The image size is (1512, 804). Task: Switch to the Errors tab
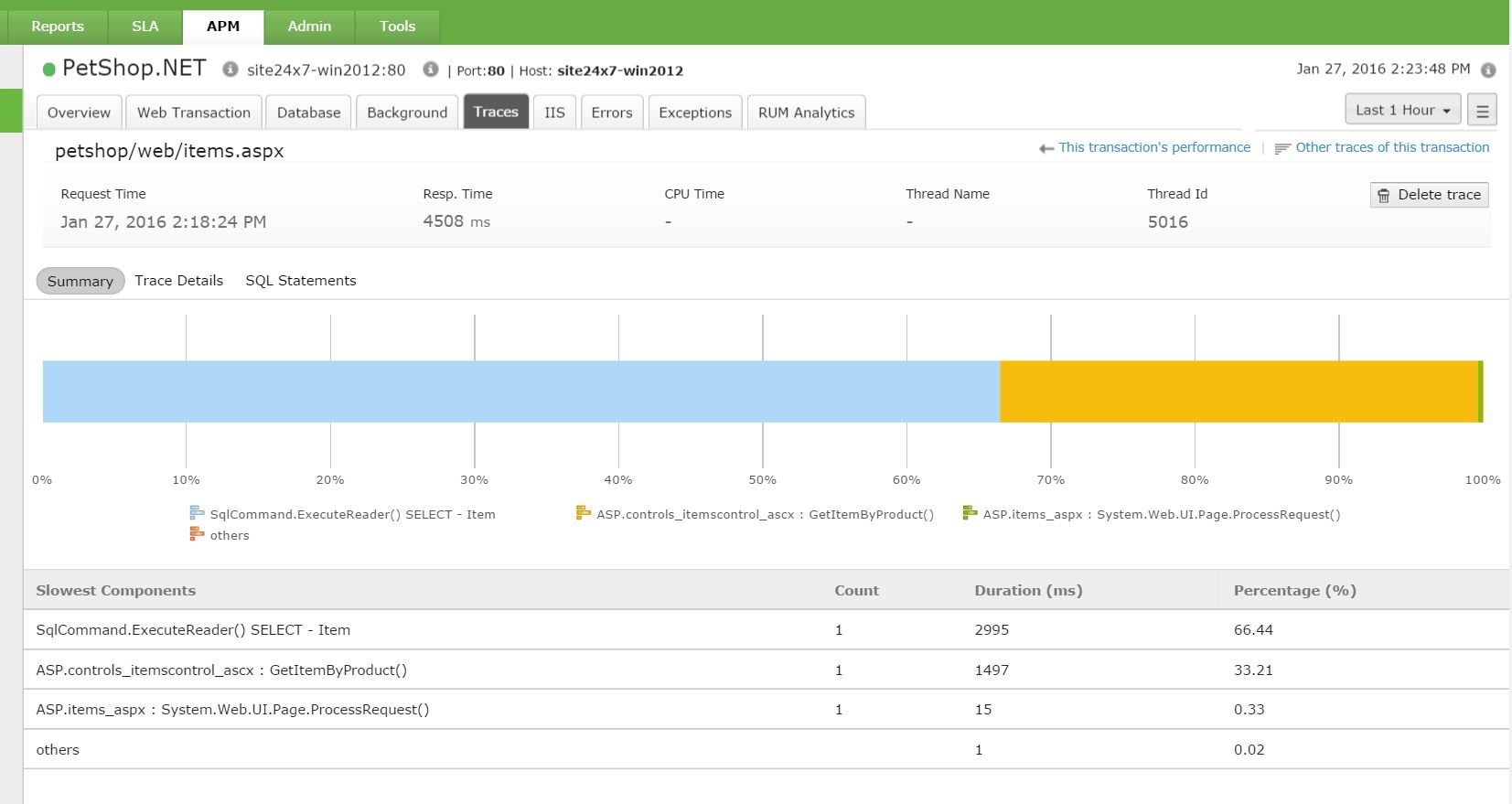(x=612, y=113)
